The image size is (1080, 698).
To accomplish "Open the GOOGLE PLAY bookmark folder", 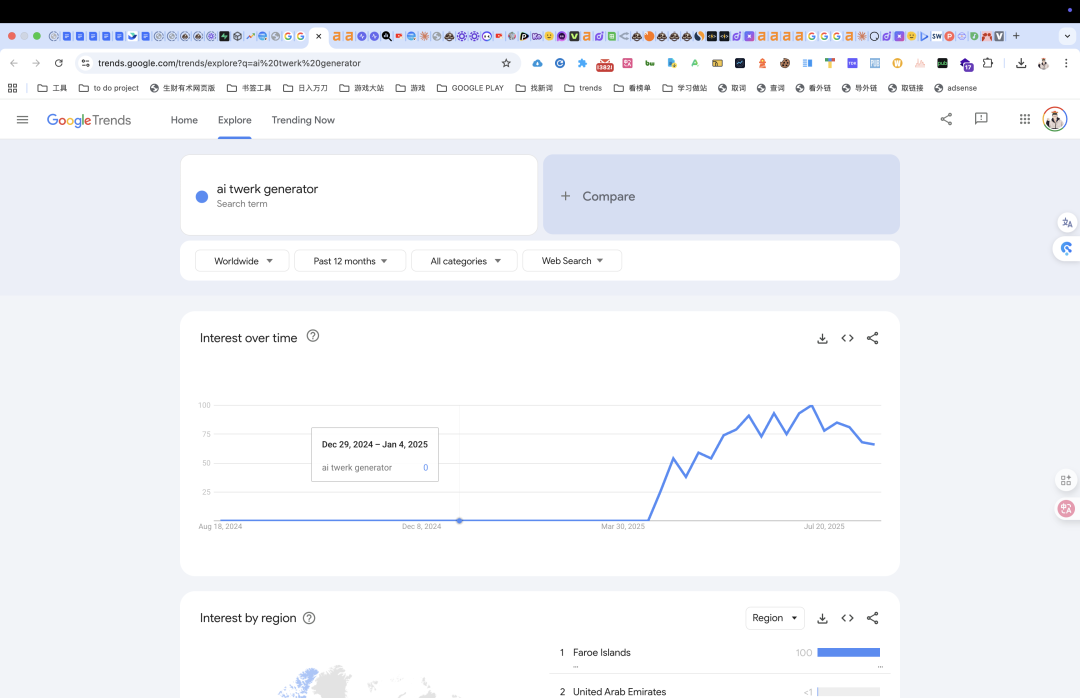I will click(x=470, y=88).
